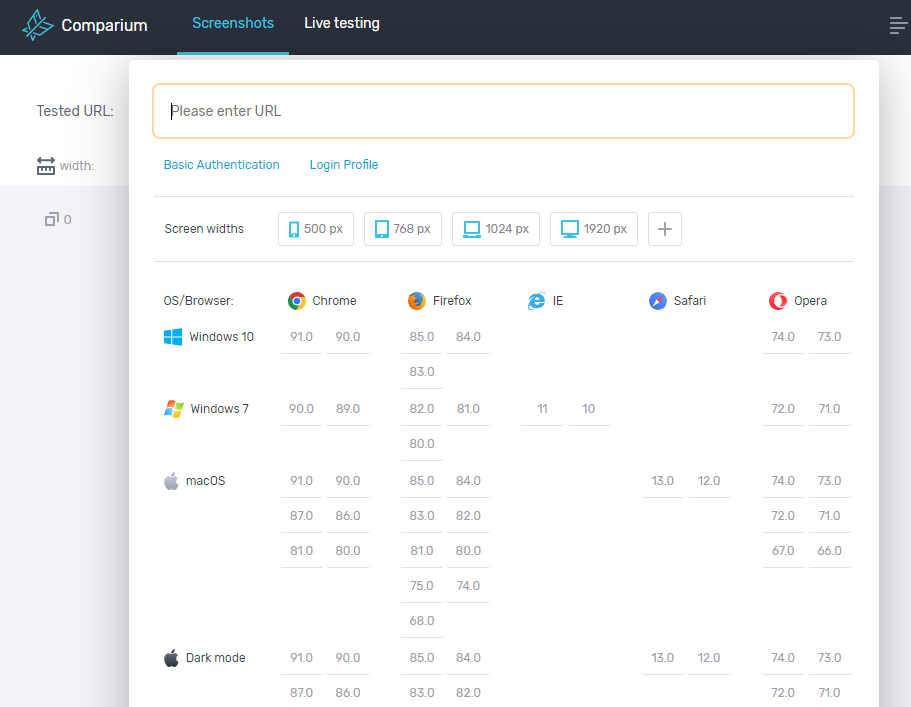Click the copy icon showing 0
Screen dimensions: 911x707
click(x=52, y=219)
